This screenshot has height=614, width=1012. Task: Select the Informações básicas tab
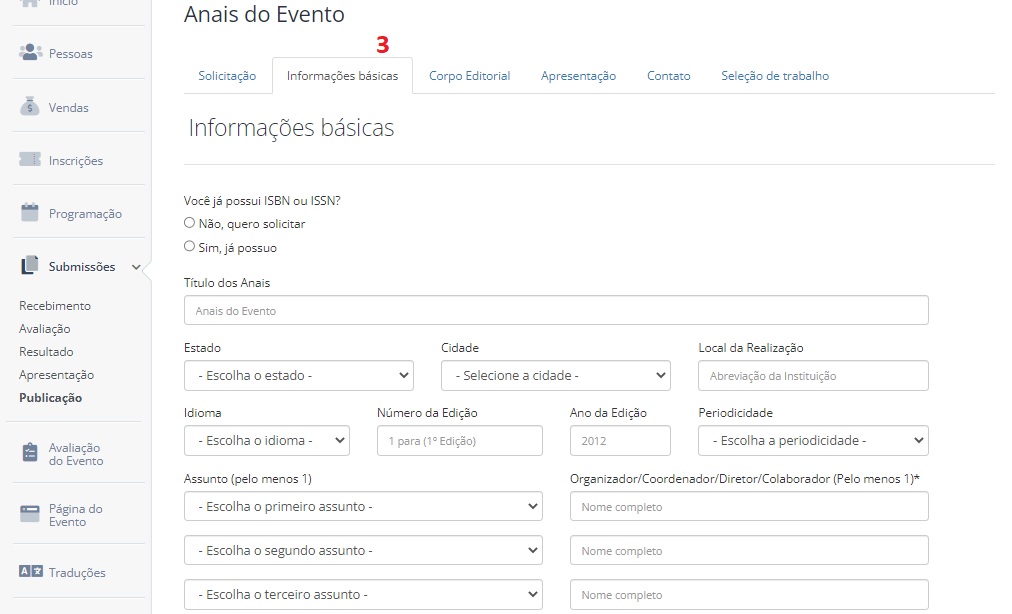[343, 76]
